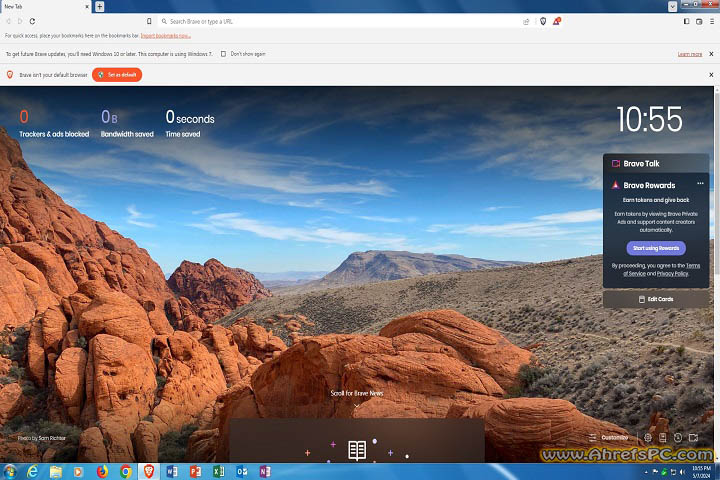Click the taskbar date and time
The image size is (720, 480).
click(x=702, y=472)
